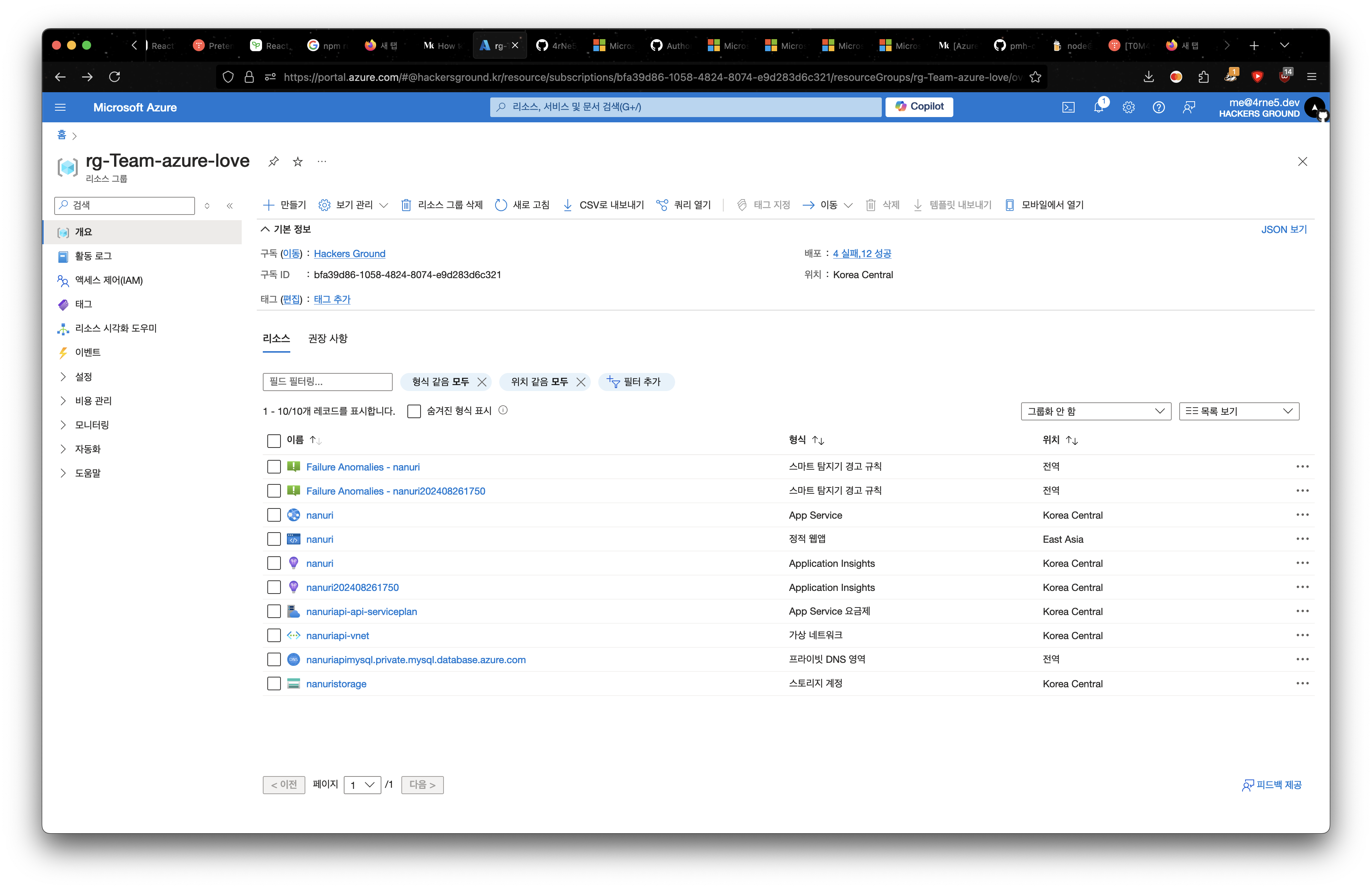Screen dimensions: 1372x889
Task: Click the help question mark icon
Action: 1158,107
